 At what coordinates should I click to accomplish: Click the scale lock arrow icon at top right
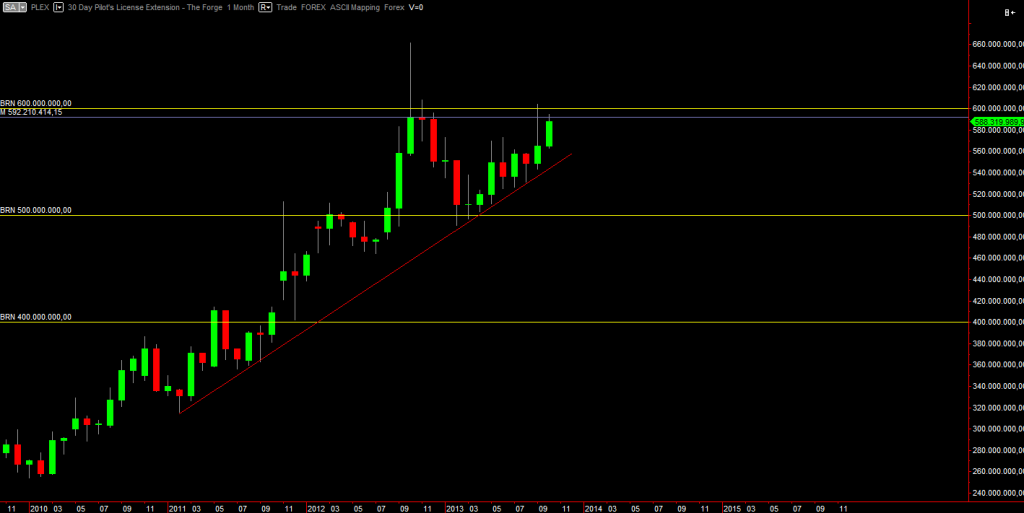[1010, 12]
